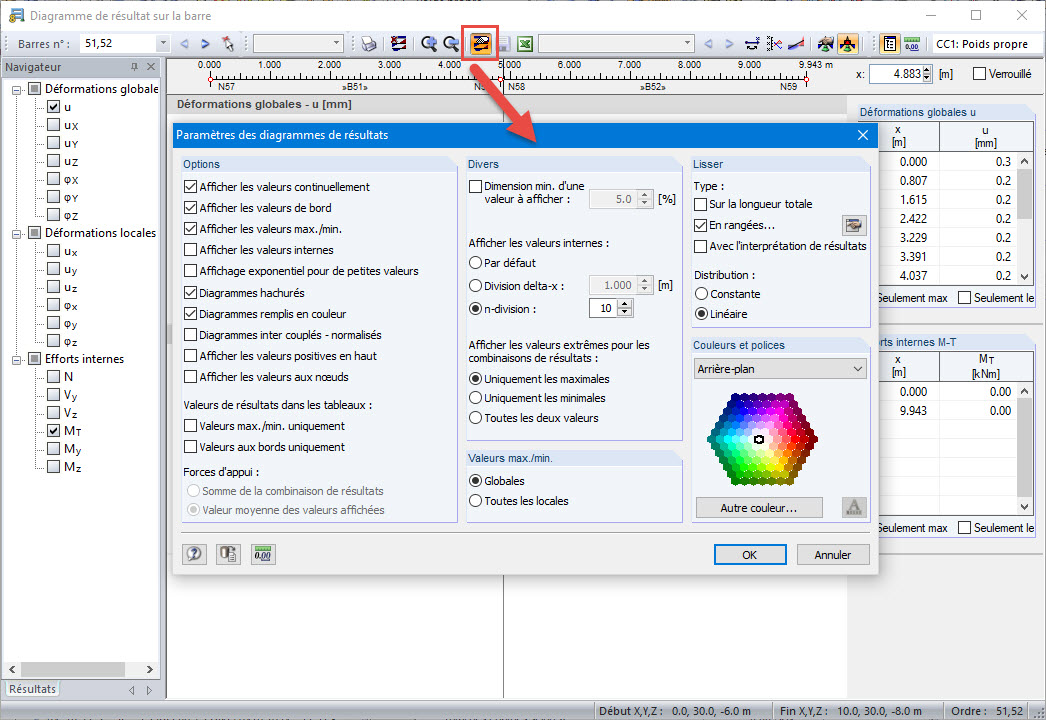Check Sur la longueur totale option
Image resolution: width=1046 pixels, height=720 pixels.
coord(700,204)
